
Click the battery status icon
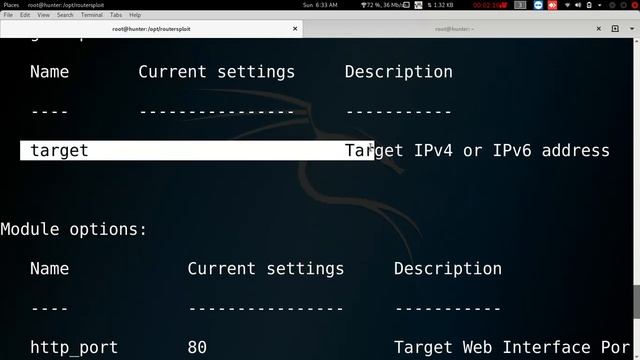(x=589, y=5)
